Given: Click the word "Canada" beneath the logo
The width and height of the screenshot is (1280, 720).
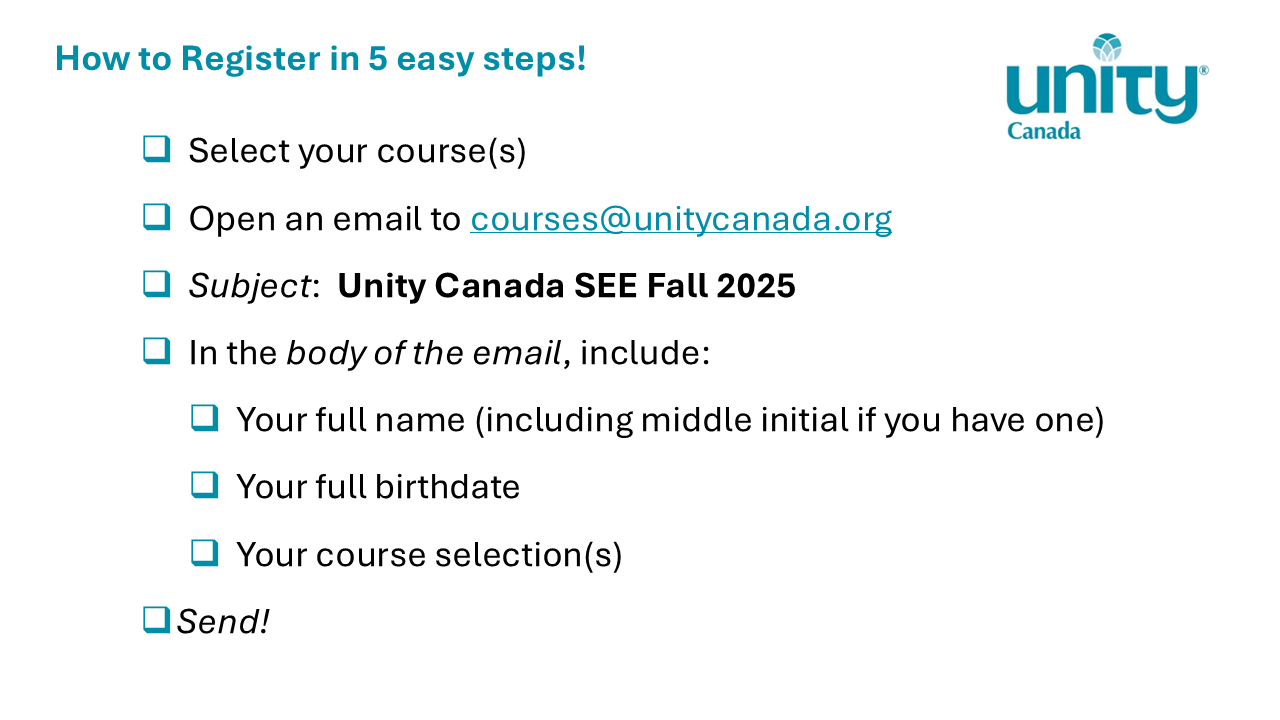Looking at the screenshot, I should coord(1044,131).
